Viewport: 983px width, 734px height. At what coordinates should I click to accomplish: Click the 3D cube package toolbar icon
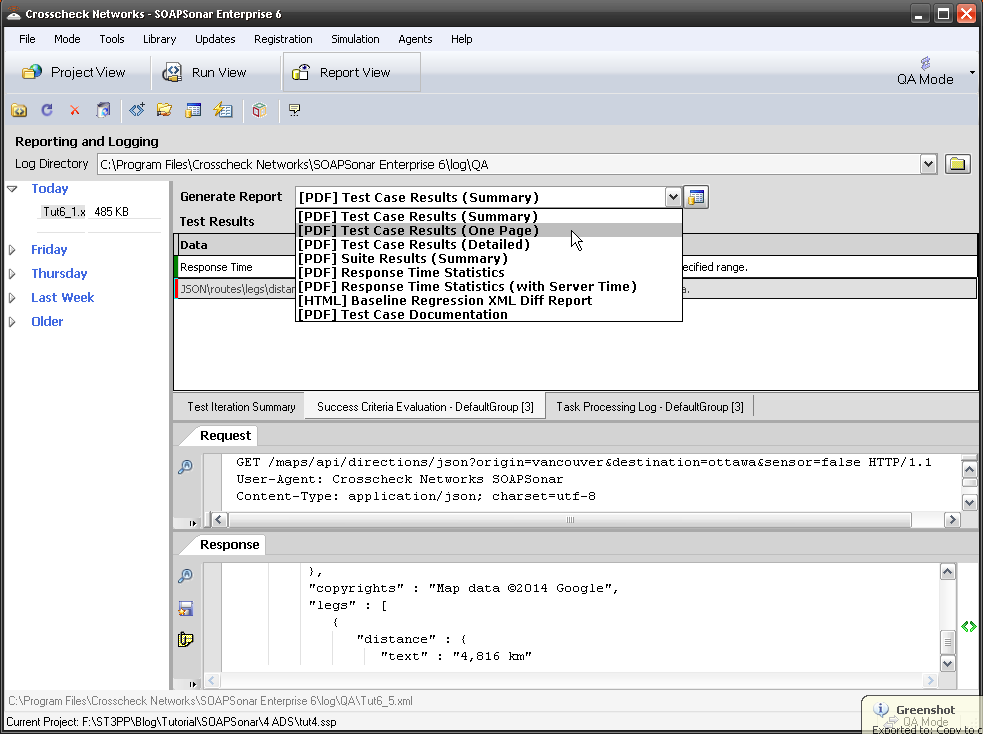[260, 110]
